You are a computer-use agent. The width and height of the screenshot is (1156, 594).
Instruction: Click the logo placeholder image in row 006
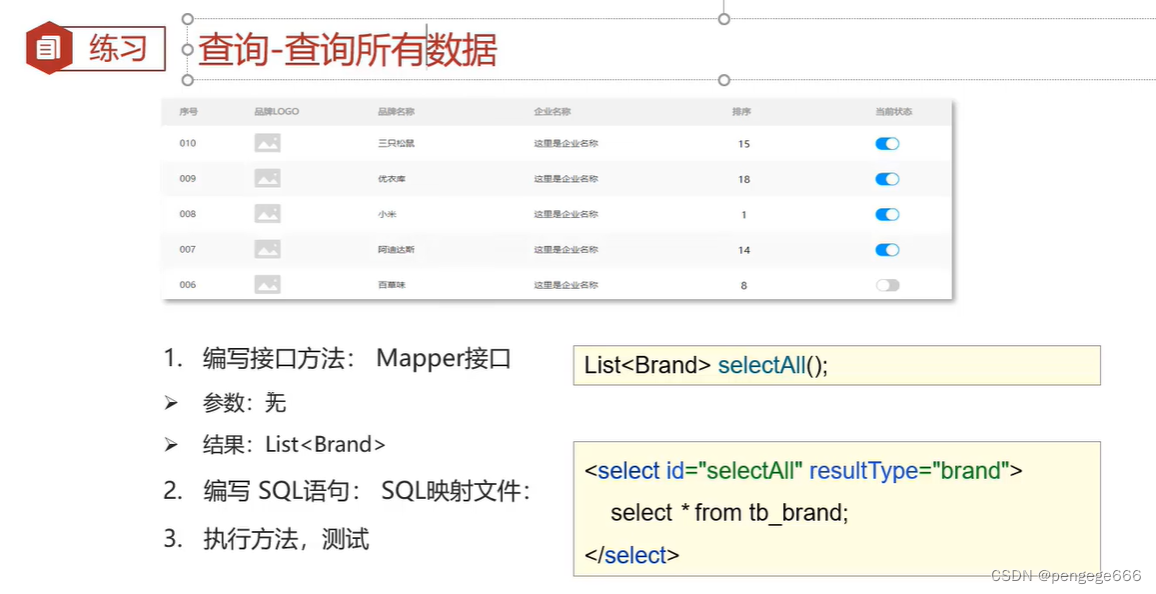268,284
